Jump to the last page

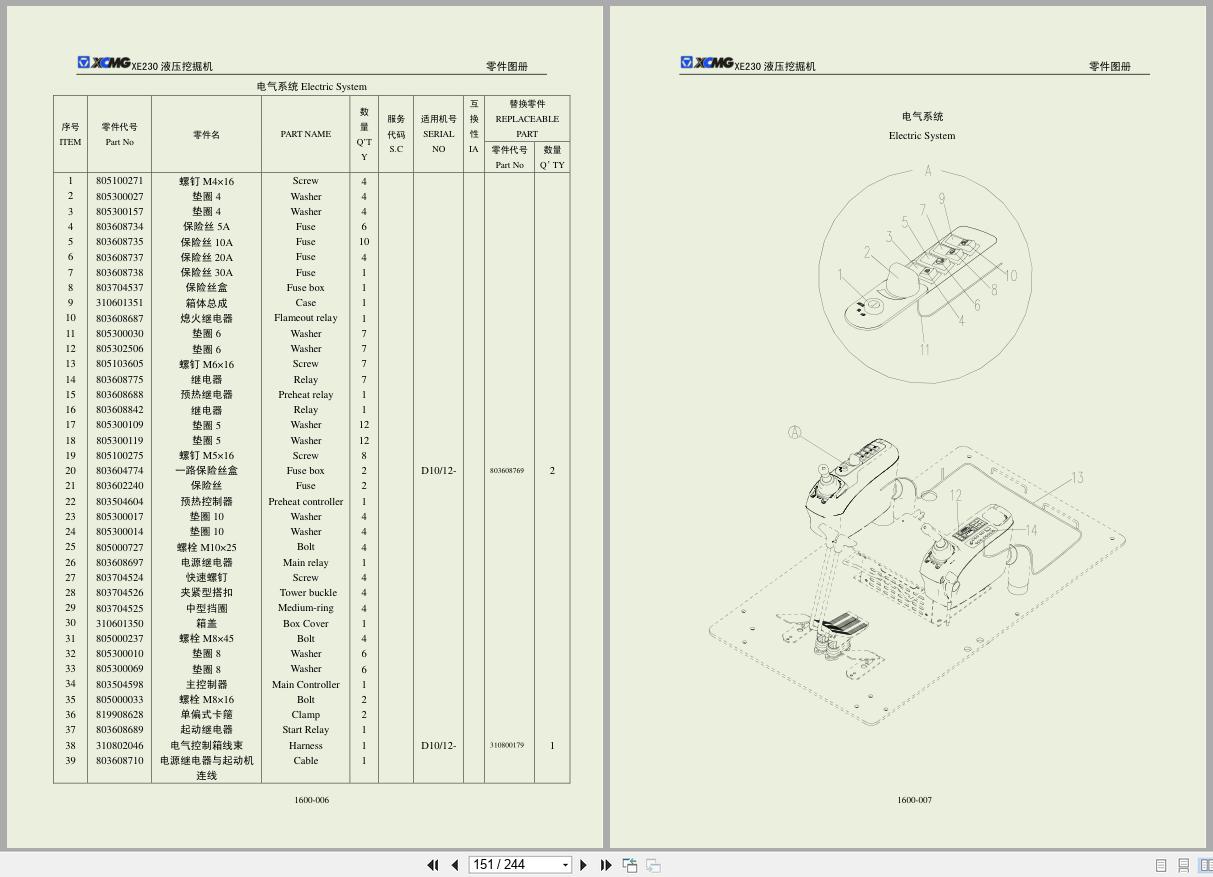click(x=606, y=865)
